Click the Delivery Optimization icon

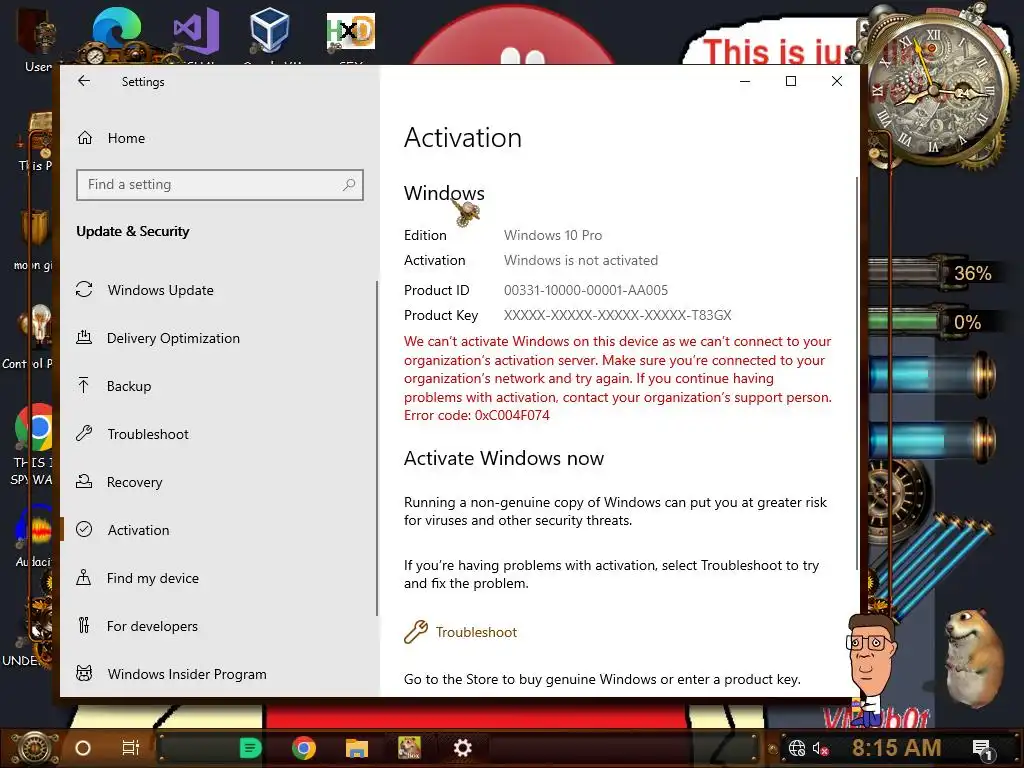coord(84,338)
